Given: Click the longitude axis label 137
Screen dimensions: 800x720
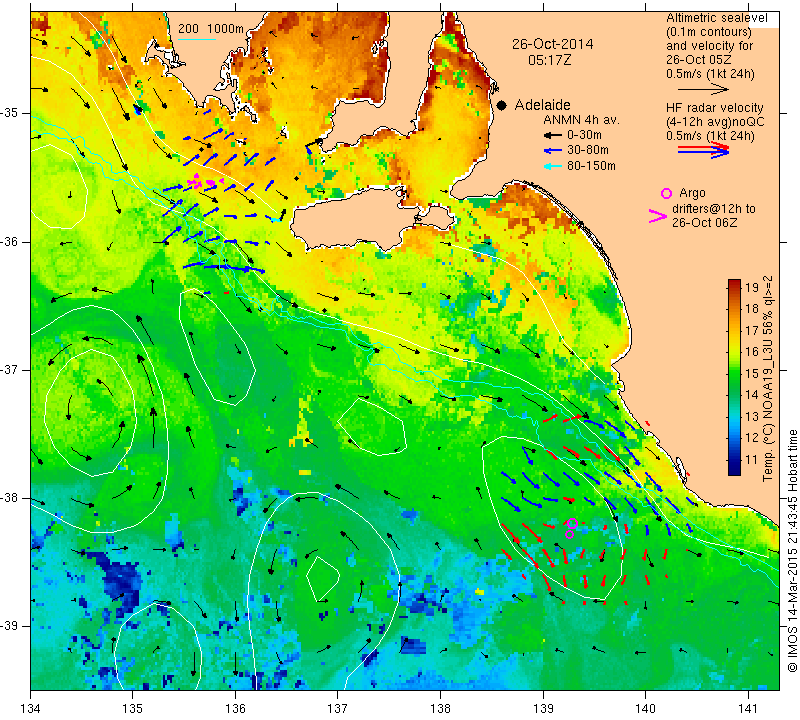Looking at the screenshot, I should click(337, 709).
